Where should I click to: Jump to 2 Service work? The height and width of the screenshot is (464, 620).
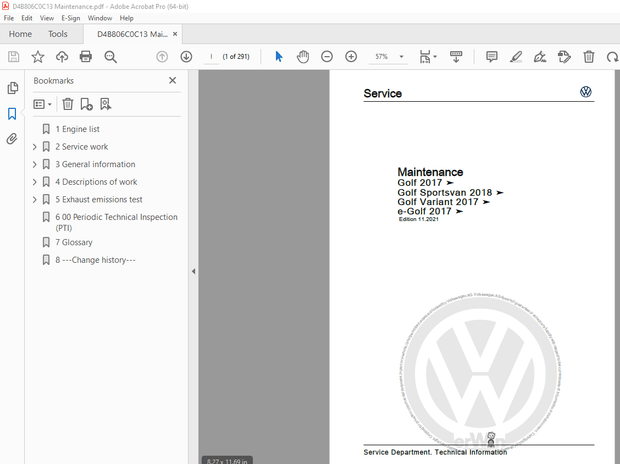coord(81,147)
